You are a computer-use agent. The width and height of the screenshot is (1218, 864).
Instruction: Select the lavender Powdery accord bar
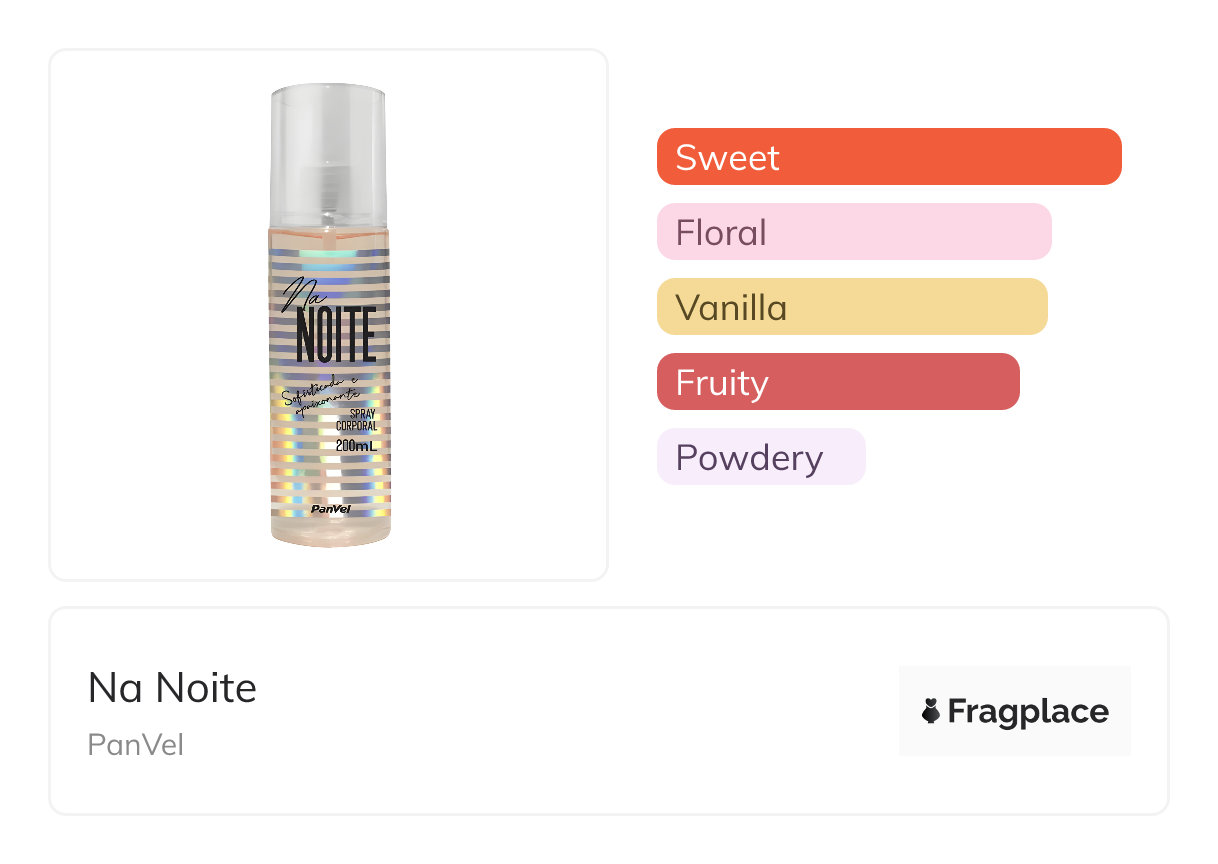coord(760,457)
